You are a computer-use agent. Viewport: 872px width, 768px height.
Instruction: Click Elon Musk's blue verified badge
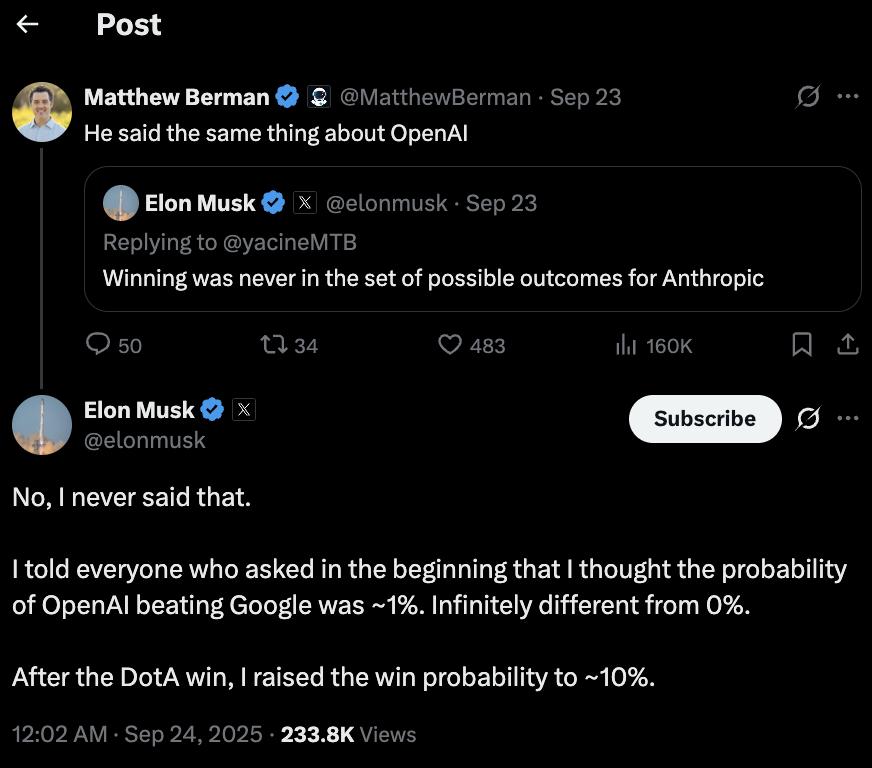pyautogui.click(x=211, y=408)
